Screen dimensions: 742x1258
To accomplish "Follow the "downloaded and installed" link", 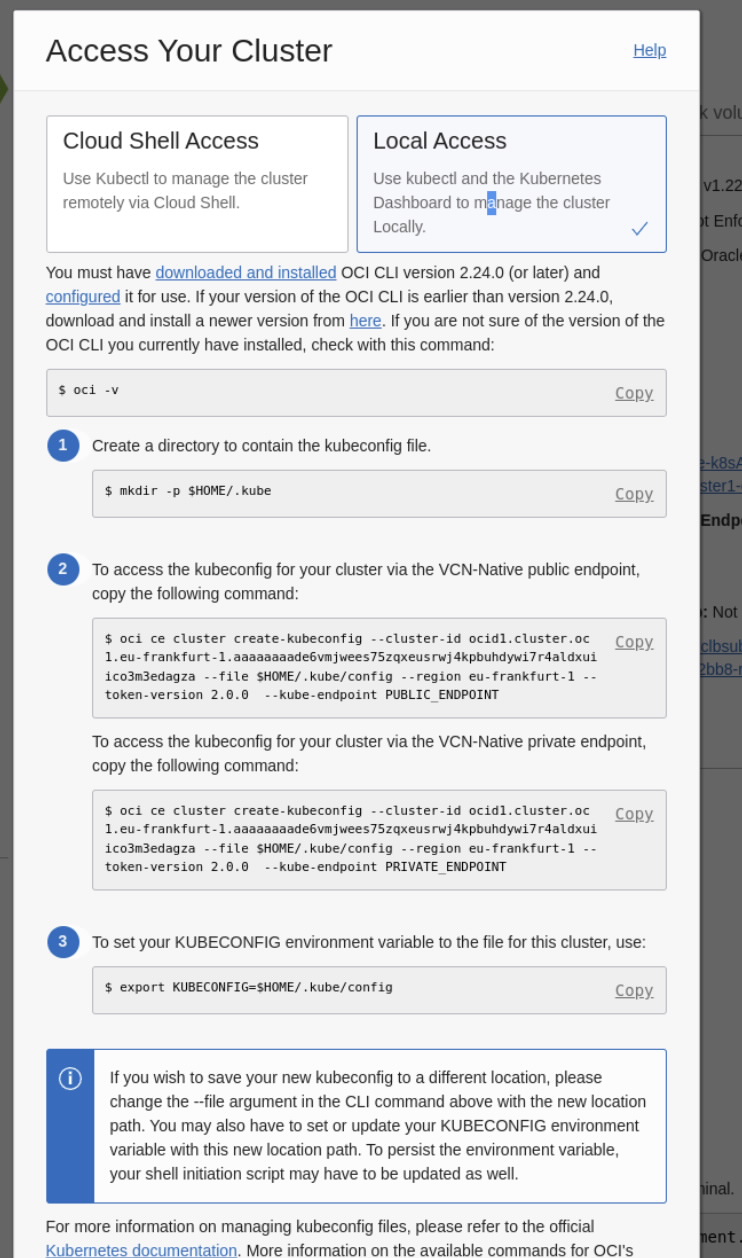I will (x=246, y=272).
